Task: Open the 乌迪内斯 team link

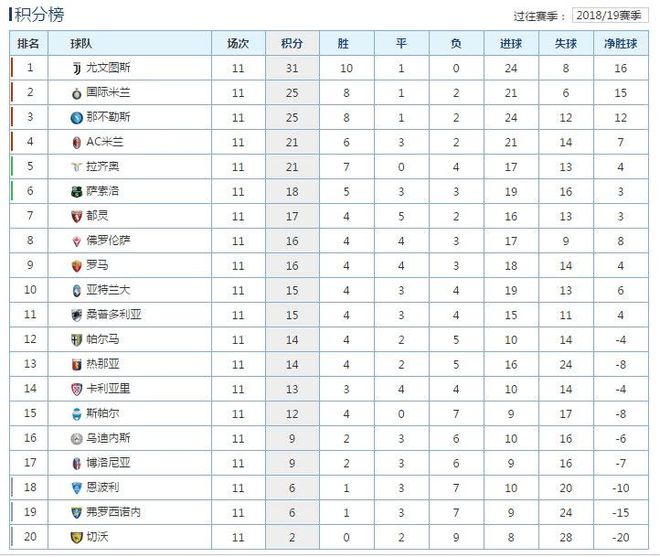Action: click(x=108, y=439)
